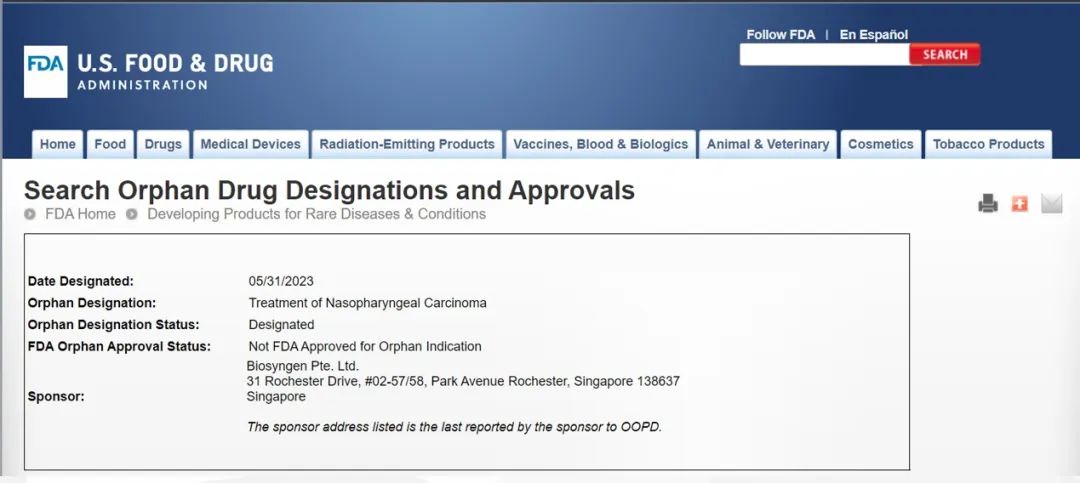This screenshot has height=483, width=1080.
Task: Switch language via En Español link
Action: pyautogui.click(x=873, y=34)
